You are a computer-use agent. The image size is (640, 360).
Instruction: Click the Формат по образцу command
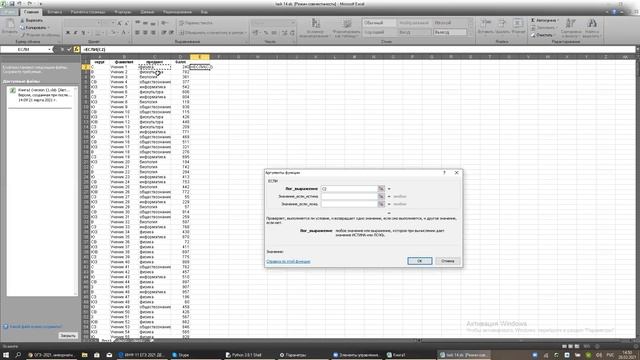click(x=40, y=35)
